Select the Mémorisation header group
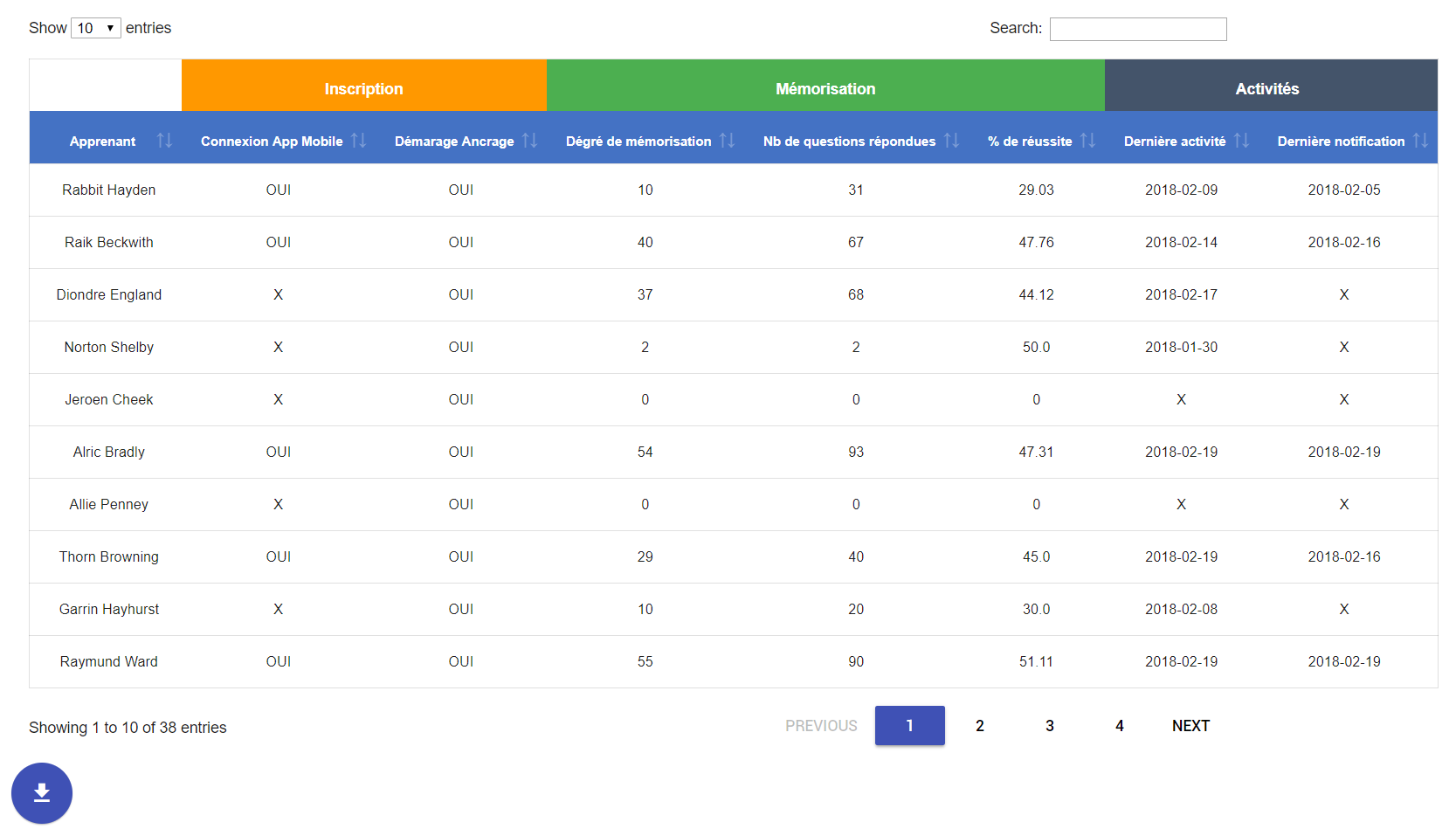The image size is (1456, 836). pos(825,88)
